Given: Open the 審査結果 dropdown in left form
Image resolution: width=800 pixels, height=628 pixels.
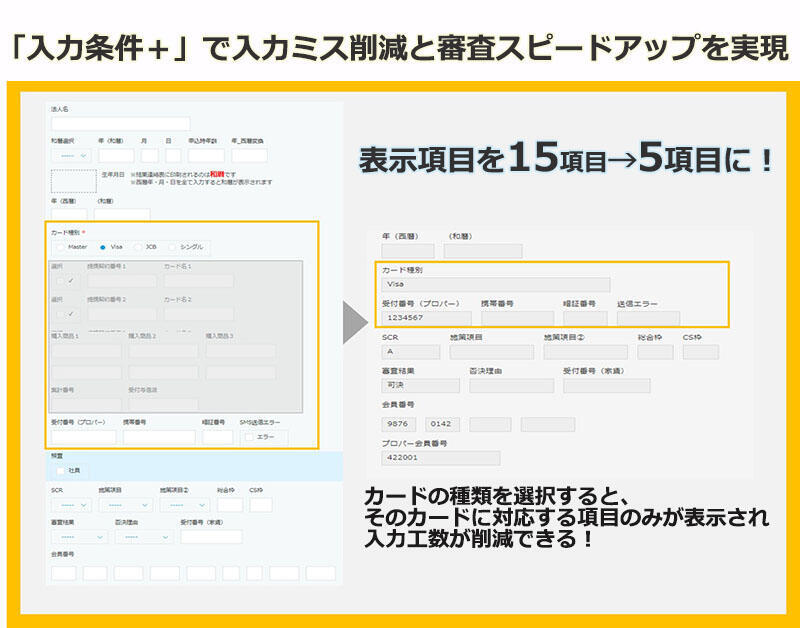Looking at the screenshot, I should coord(79,537).
